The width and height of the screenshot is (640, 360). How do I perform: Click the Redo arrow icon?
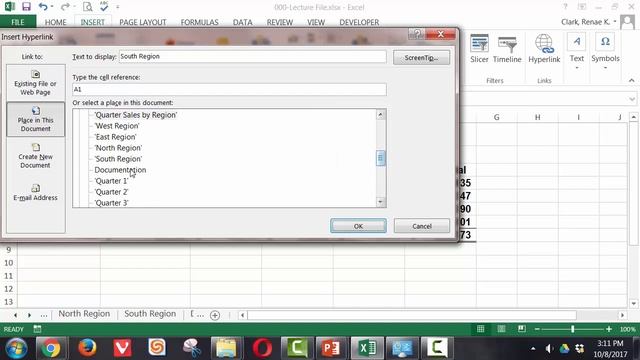point(65,7)
